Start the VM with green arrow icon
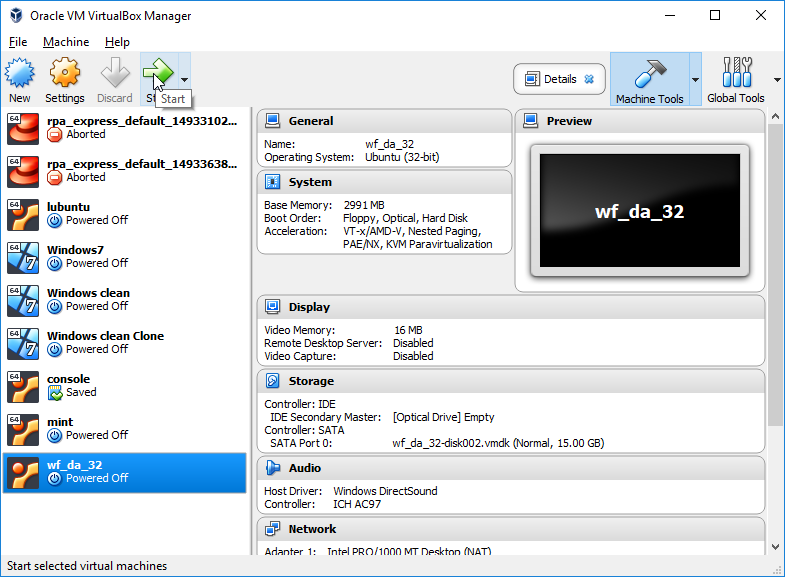Image resolution: width=785 pixels, height=577 pixels. point(158,73)
